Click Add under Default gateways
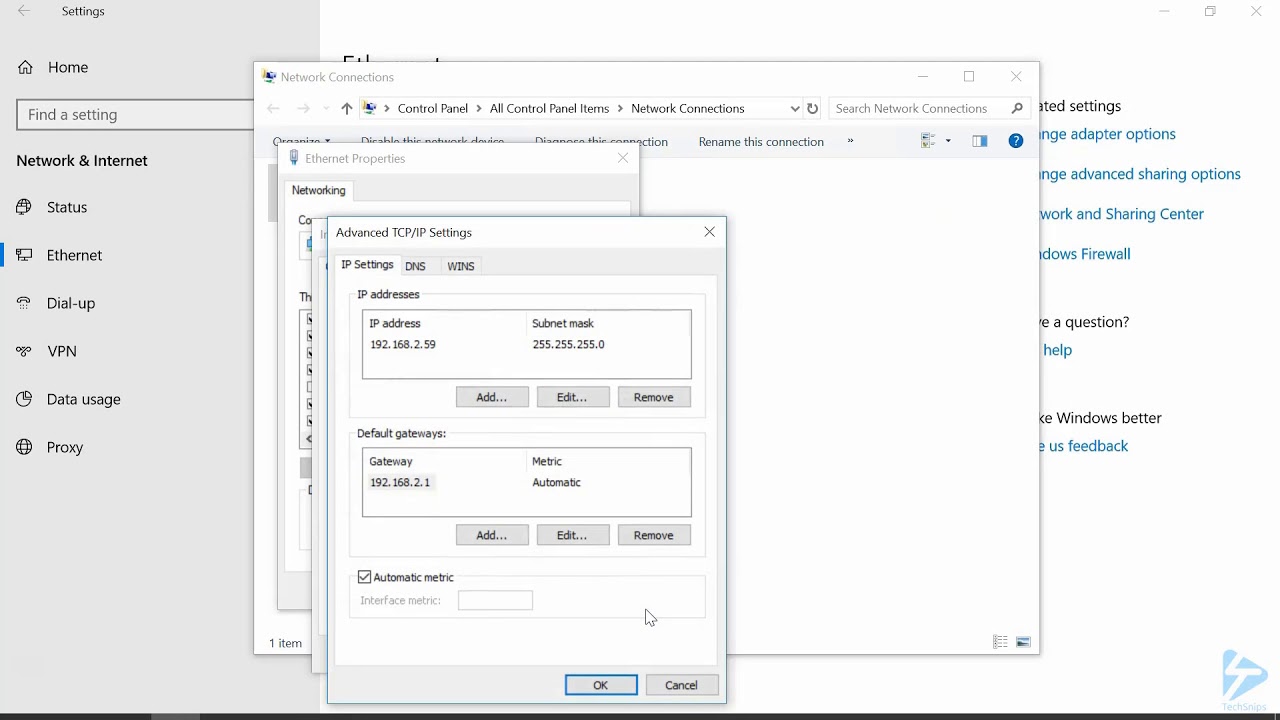 tap(492, 535)
